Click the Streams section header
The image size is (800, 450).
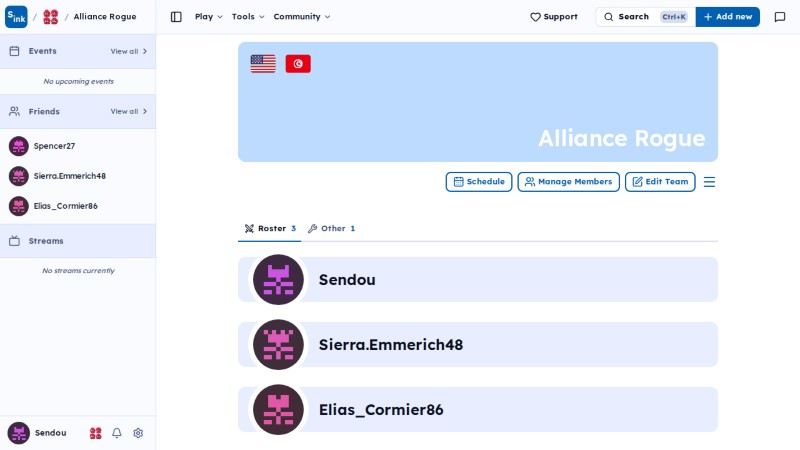click(x=78, y=241)
